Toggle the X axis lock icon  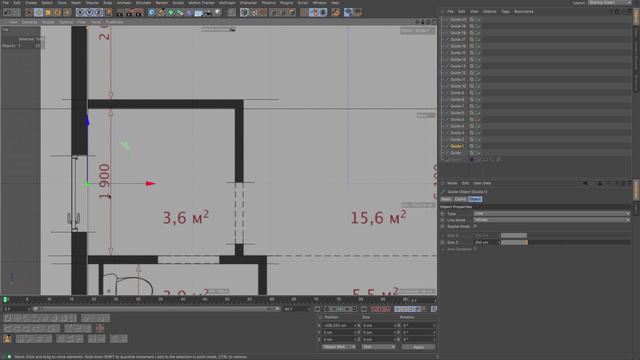point(80,13)
